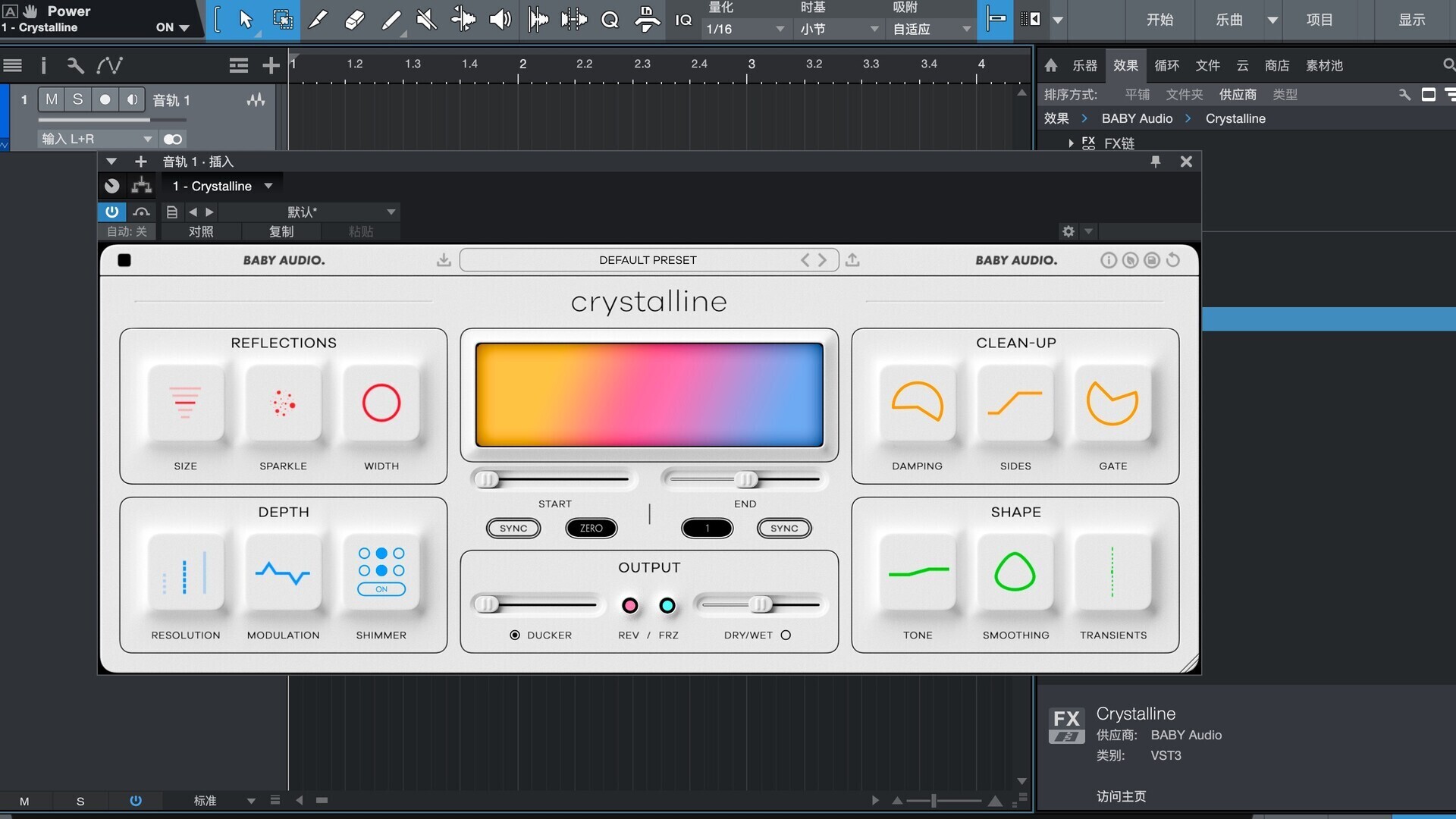Viewport: 1456px width, 819px height.
Task: Click the Resolution control in Depth
Action: (x=185, y=573)
